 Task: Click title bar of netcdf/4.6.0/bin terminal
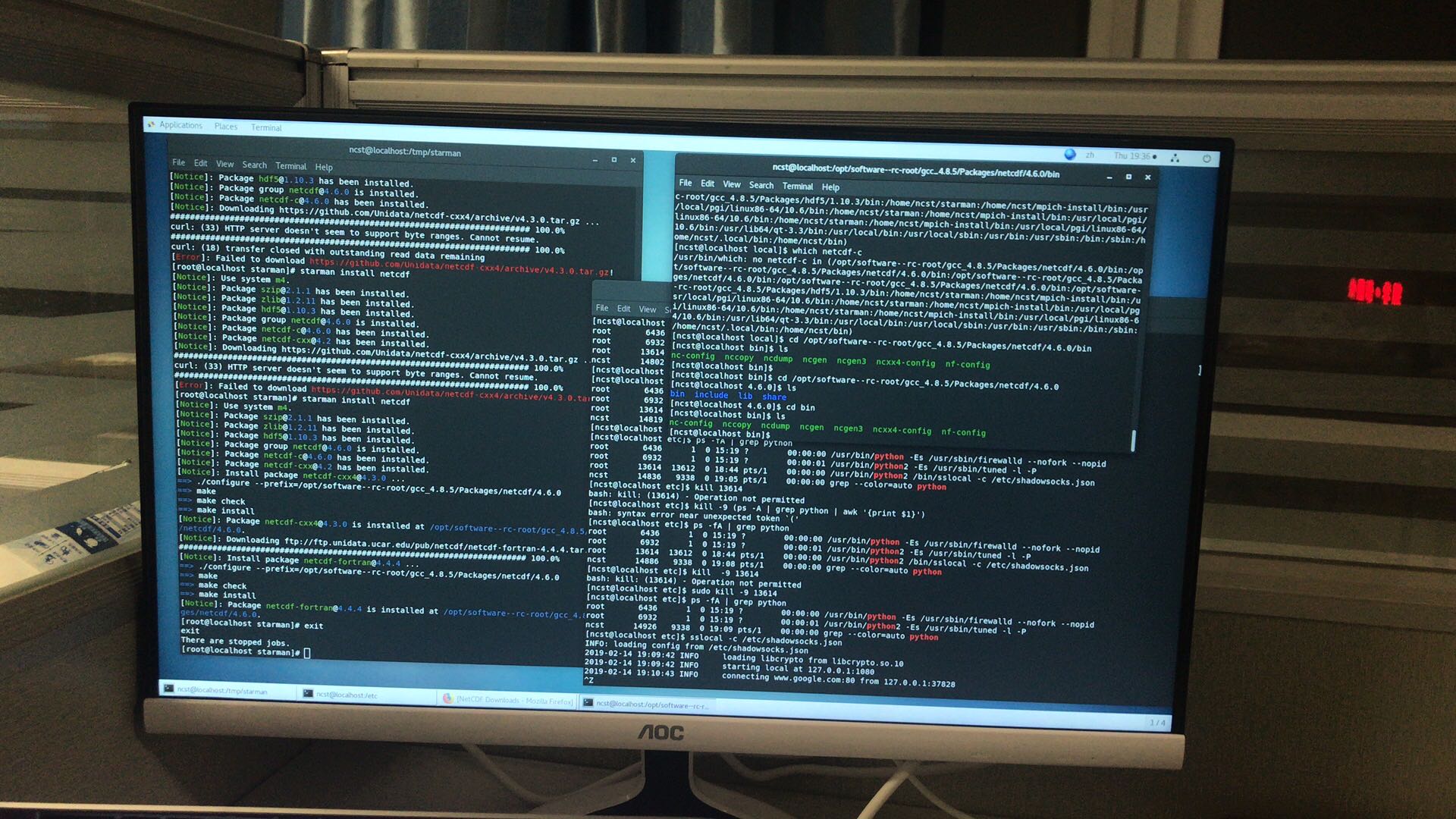click(915, 171)
